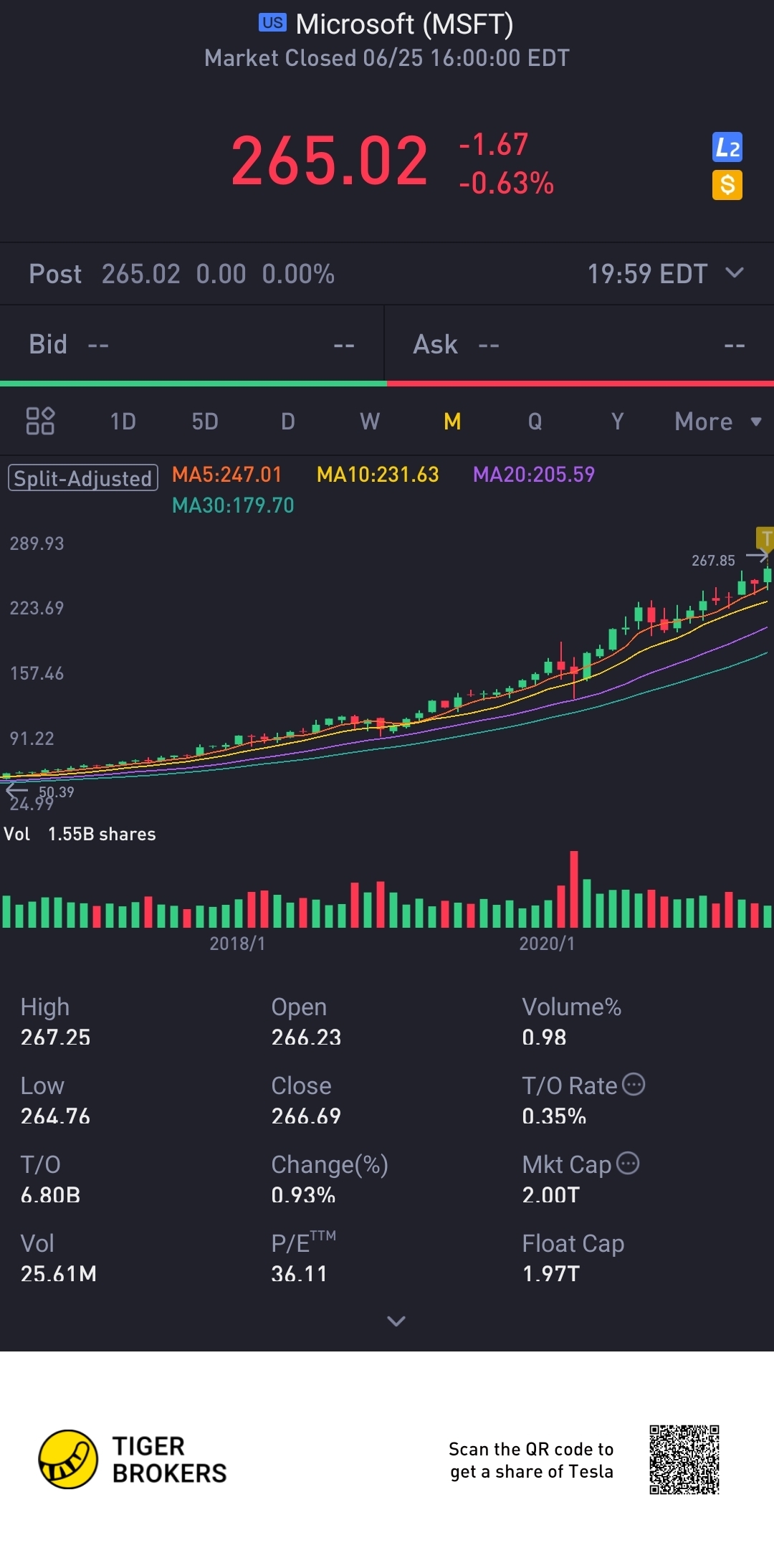Expand more stock statistics chevron

[396, 1321]
